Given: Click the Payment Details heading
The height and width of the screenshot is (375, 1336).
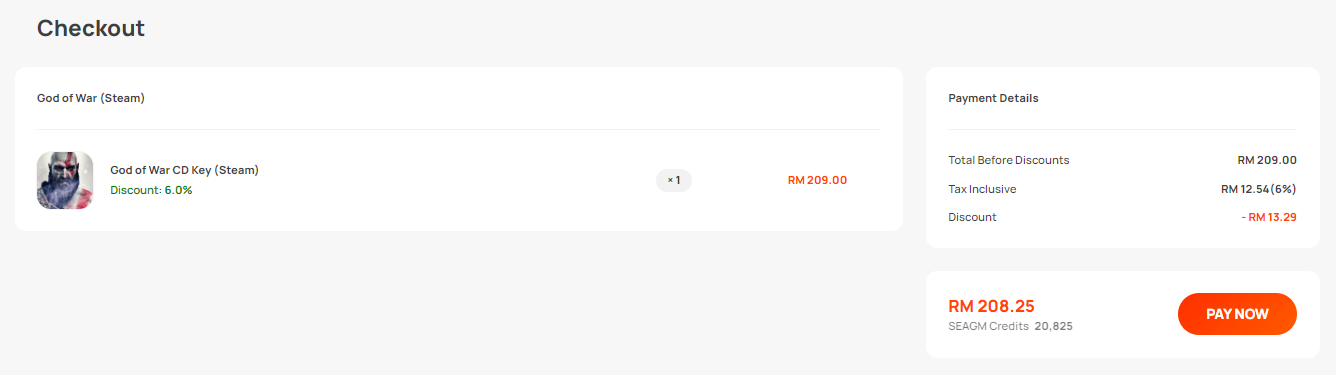Looking at the screenshot, I should [x=993, y=98].
